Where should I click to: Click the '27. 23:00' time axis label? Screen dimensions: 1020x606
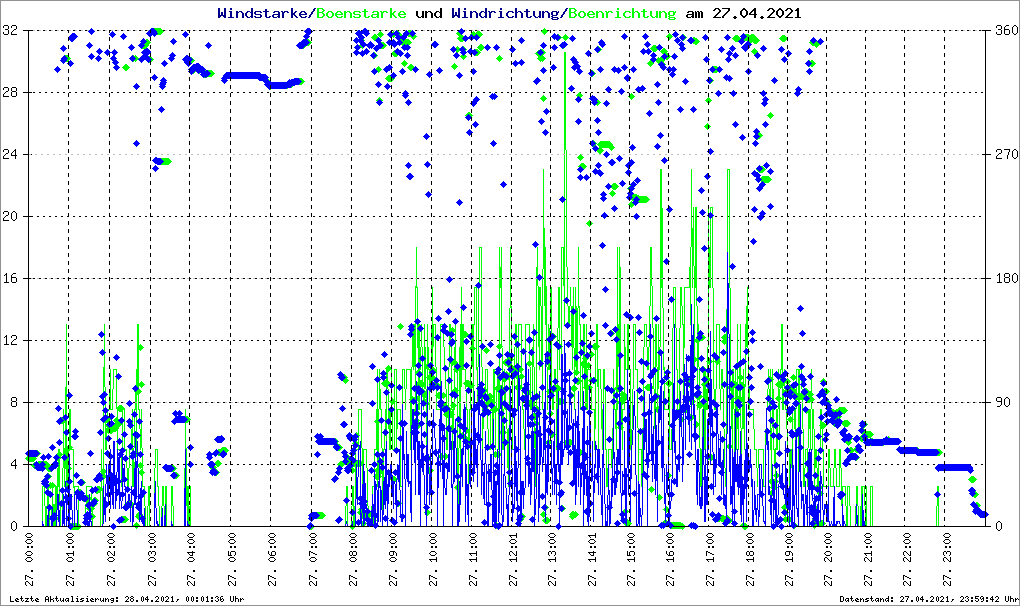pyautogui.click(x=946, y=560)
